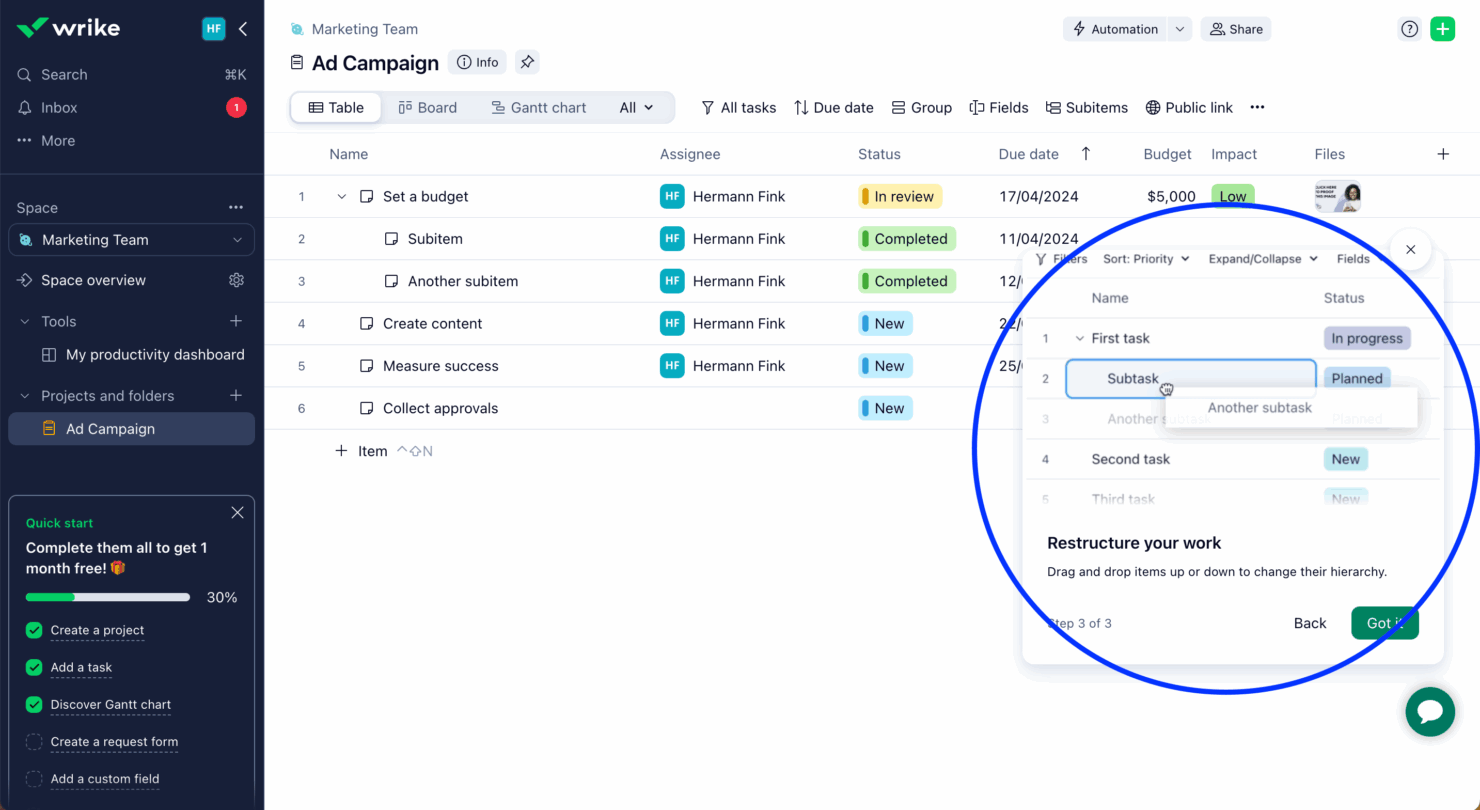Toggle the Discover Gantt chart checkmark
This screenshot has width=1480, height=810.
point(34,705)
